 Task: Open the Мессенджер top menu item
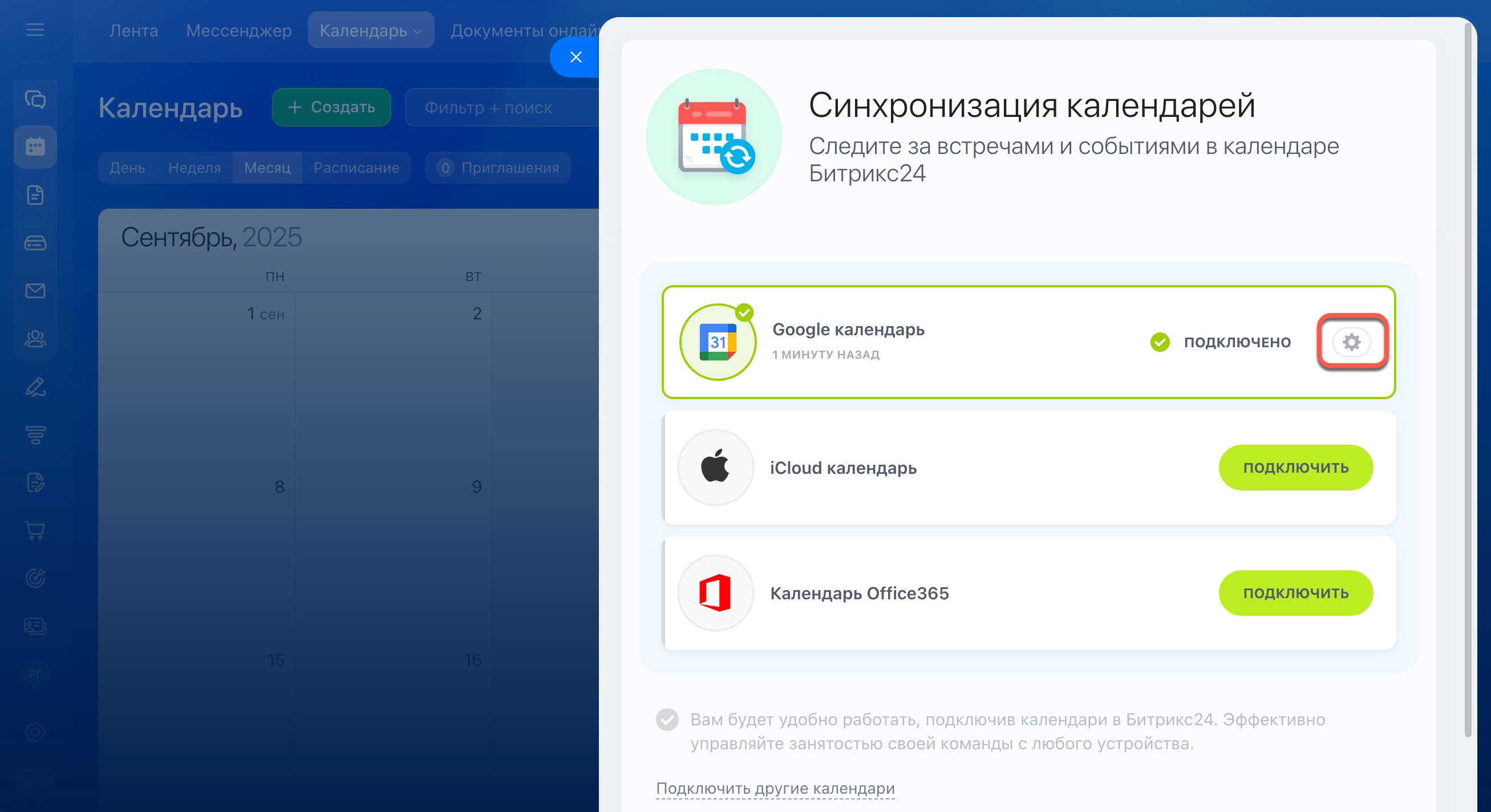[238, 30]
